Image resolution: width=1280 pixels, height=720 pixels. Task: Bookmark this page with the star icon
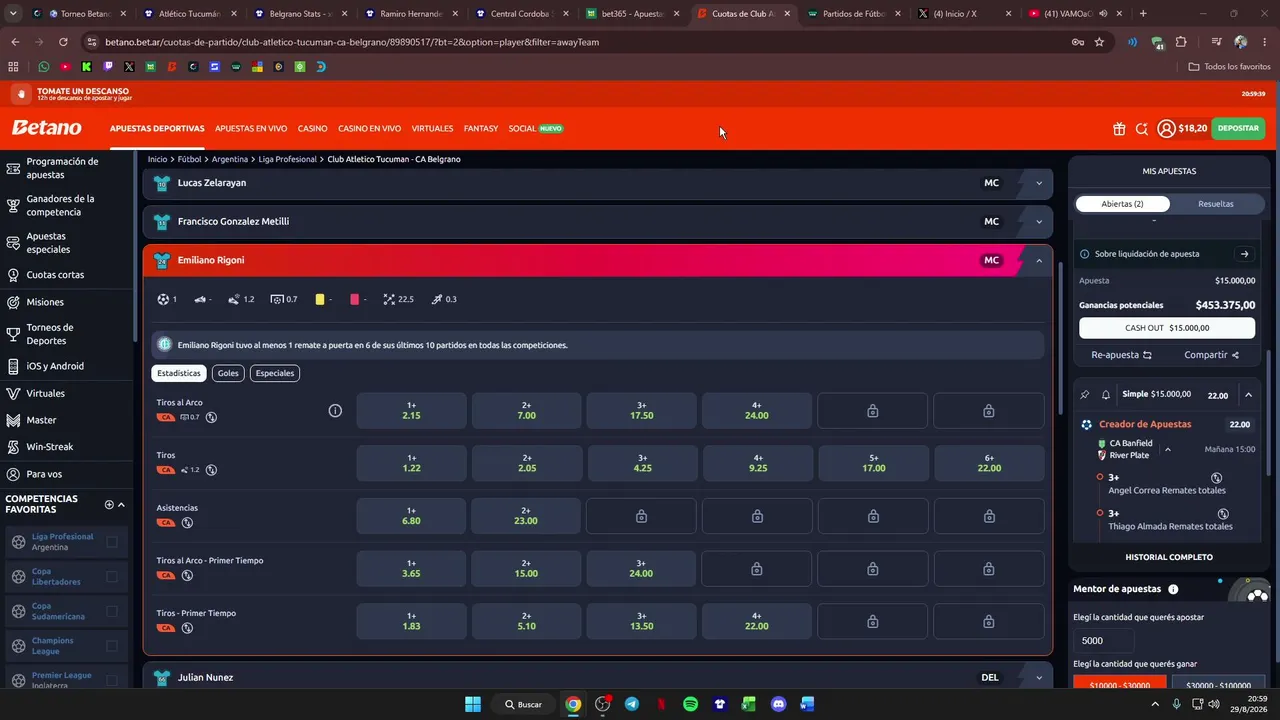click(1099, 42)
